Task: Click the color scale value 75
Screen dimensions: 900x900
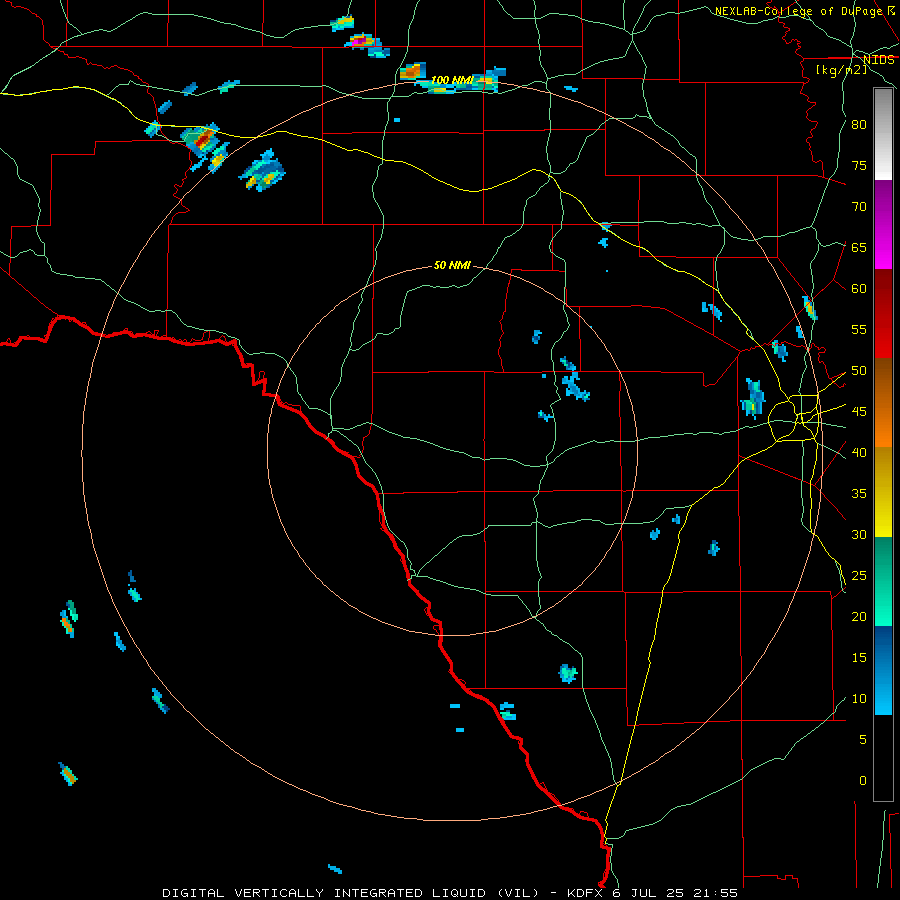Action: (859, 165)
